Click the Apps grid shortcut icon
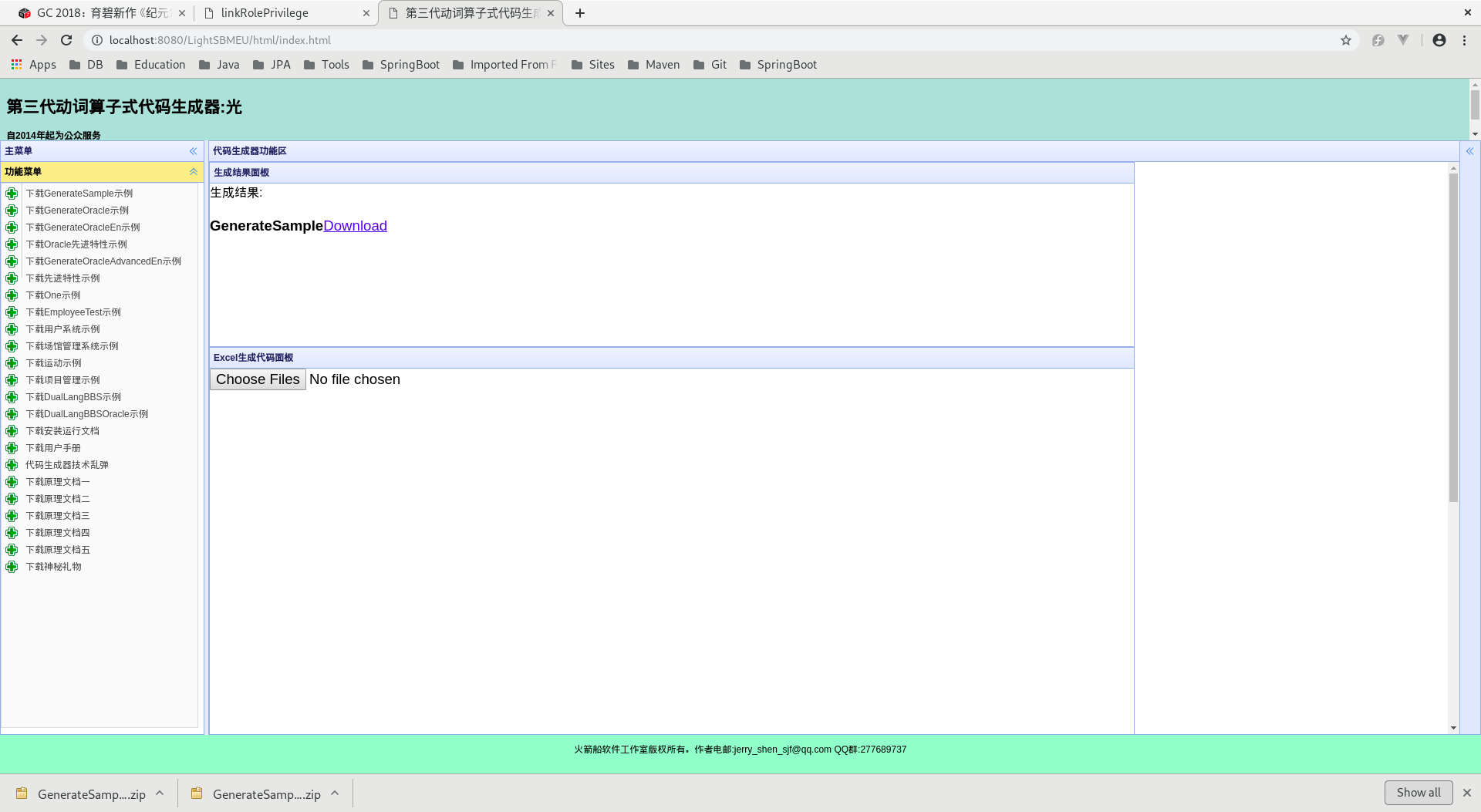The image size is (1481, 812). 16,65
